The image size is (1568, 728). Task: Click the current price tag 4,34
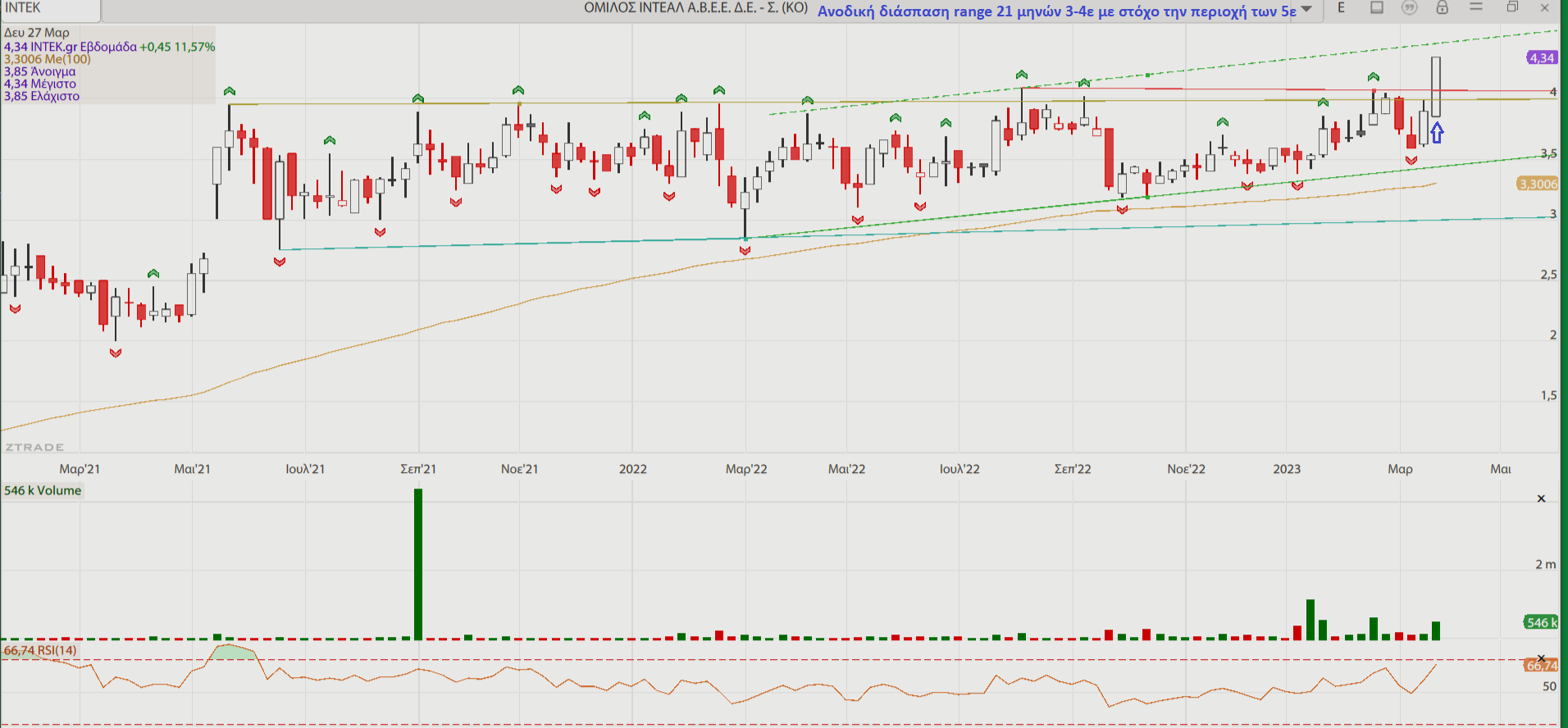click(x=1542, y=57)
